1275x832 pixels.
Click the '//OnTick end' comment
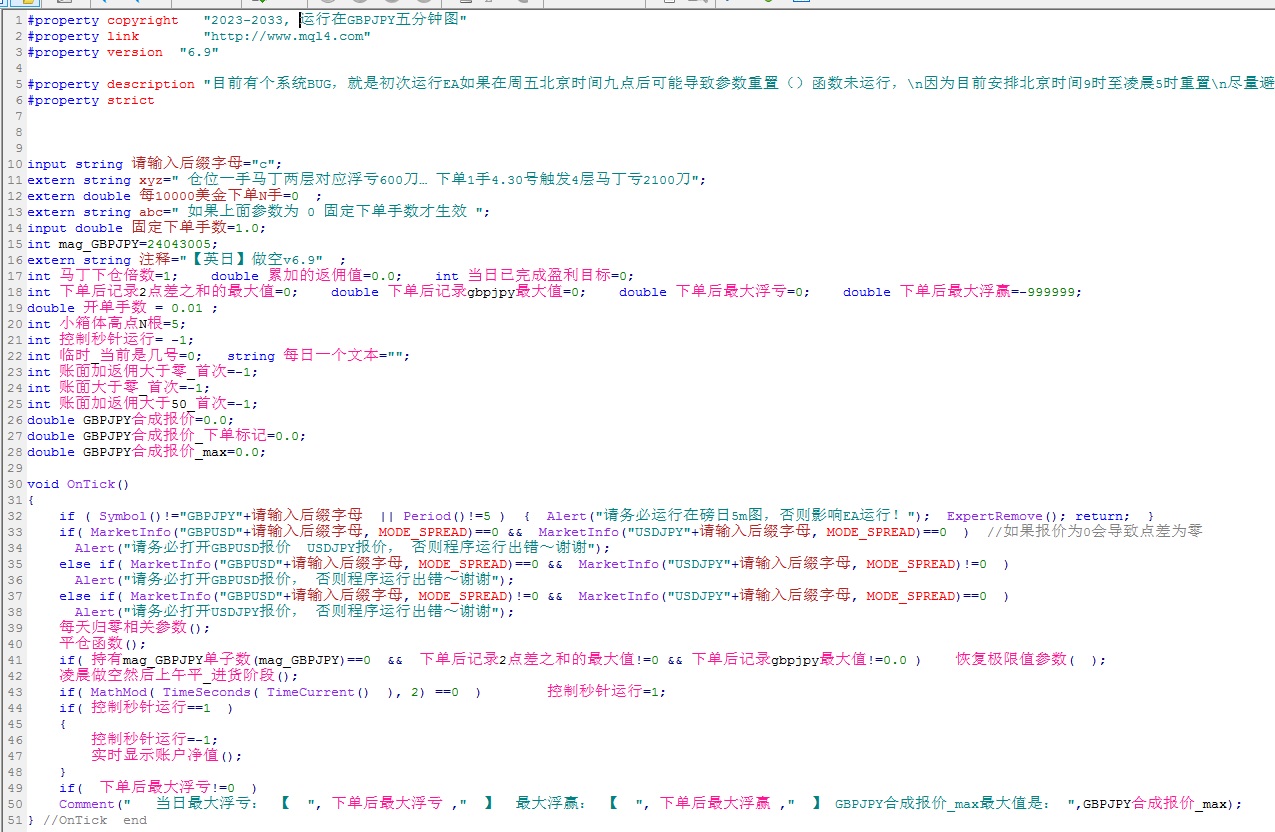tap(95, 820)
